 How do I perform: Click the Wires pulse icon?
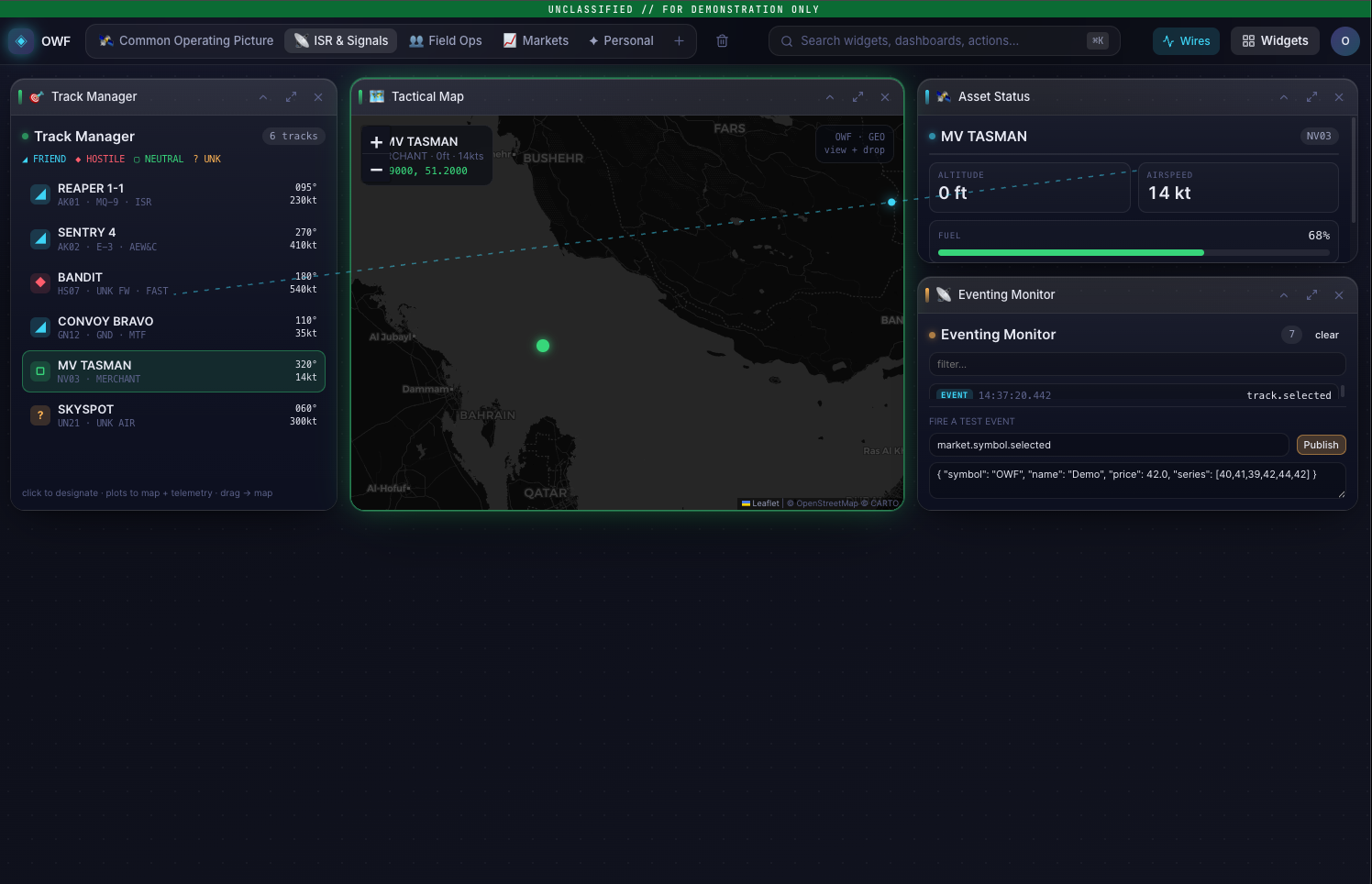click(1168, 41)
